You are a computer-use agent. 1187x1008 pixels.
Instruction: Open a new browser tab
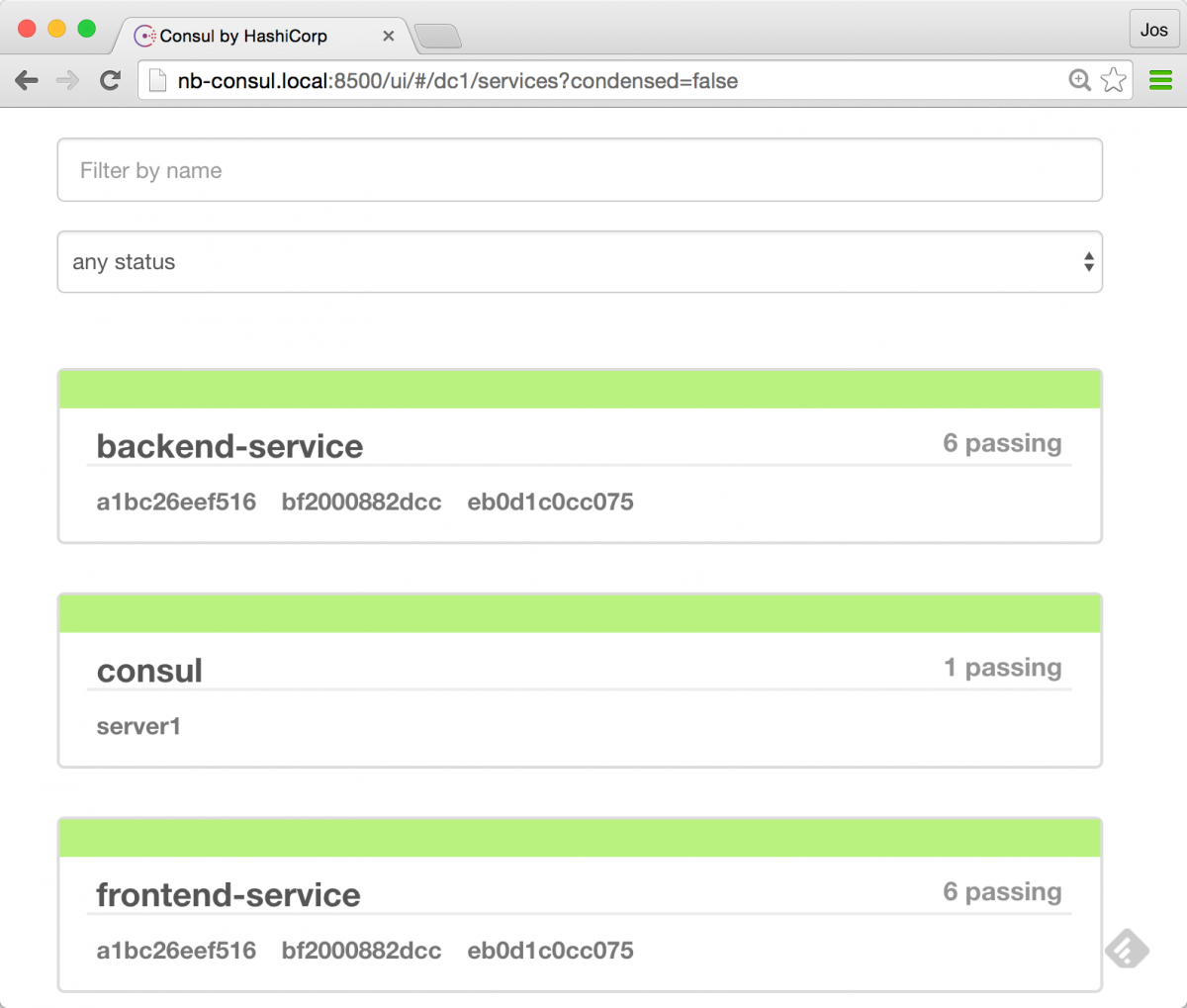pyautogui.click(x=438, y=37)
